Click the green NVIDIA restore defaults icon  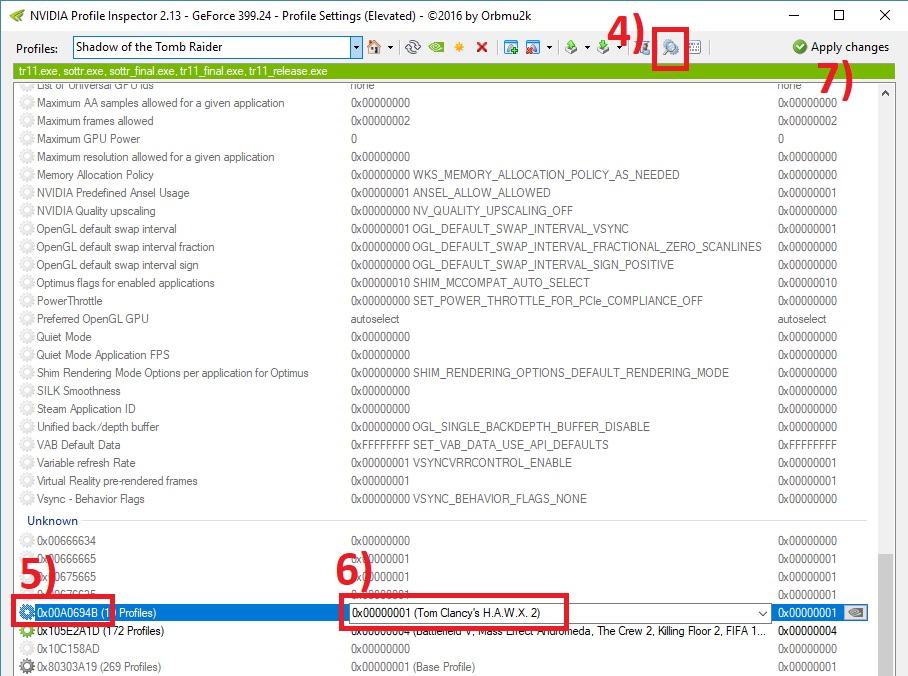pos(436,47)
